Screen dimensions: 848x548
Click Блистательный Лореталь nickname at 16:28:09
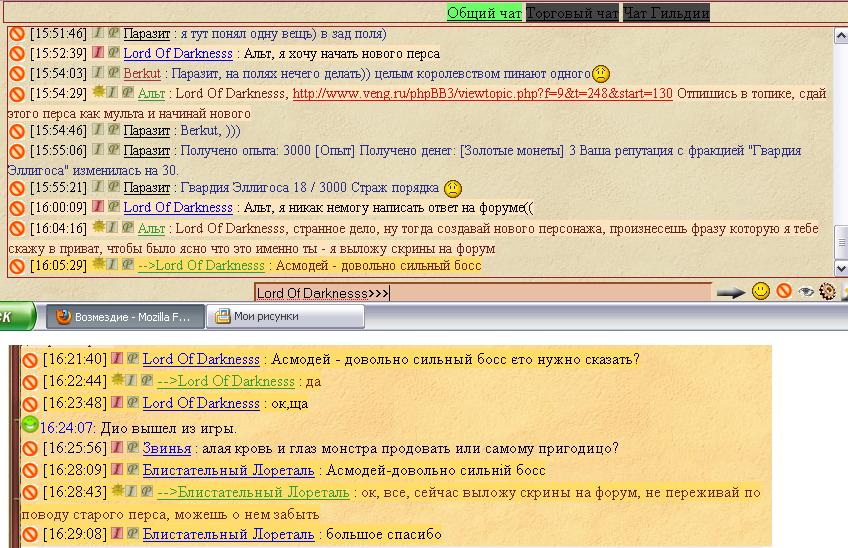[228, 471]
